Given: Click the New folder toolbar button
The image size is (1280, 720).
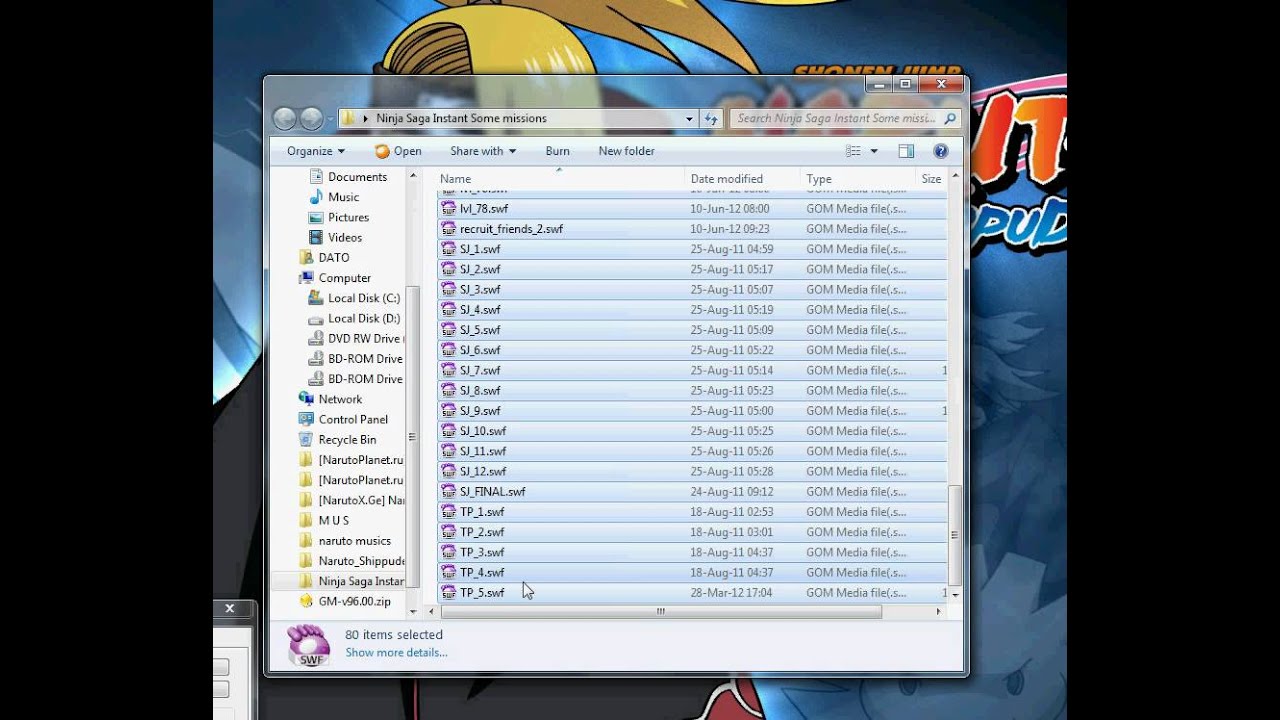Looking at the screenshot, I should pos(627,151).
